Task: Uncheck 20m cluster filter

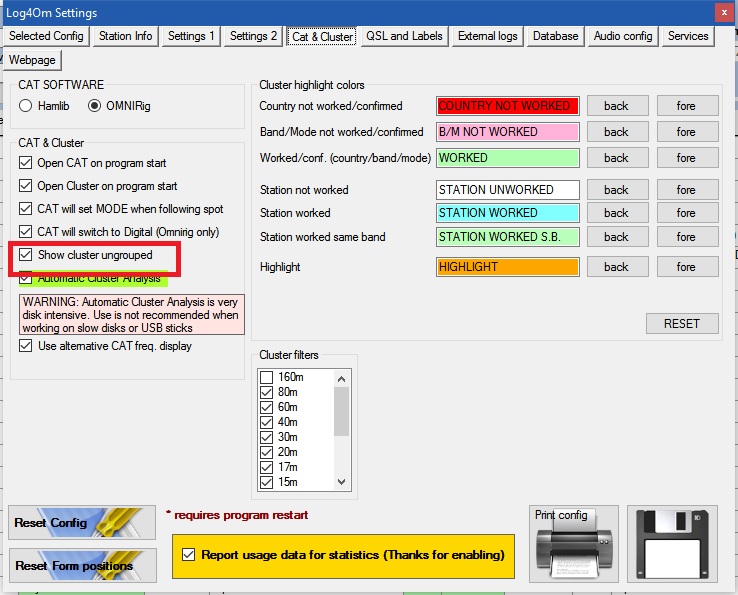Action: (266, 452)
